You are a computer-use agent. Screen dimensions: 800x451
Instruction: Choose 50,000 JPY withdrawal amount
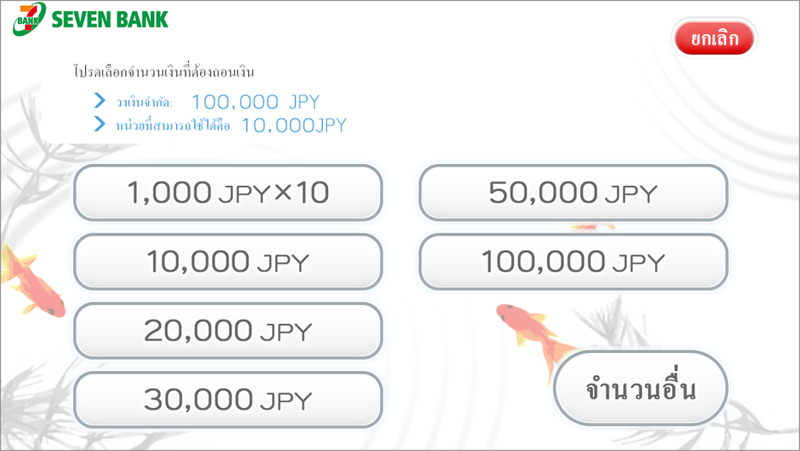[x=573, y=193]
